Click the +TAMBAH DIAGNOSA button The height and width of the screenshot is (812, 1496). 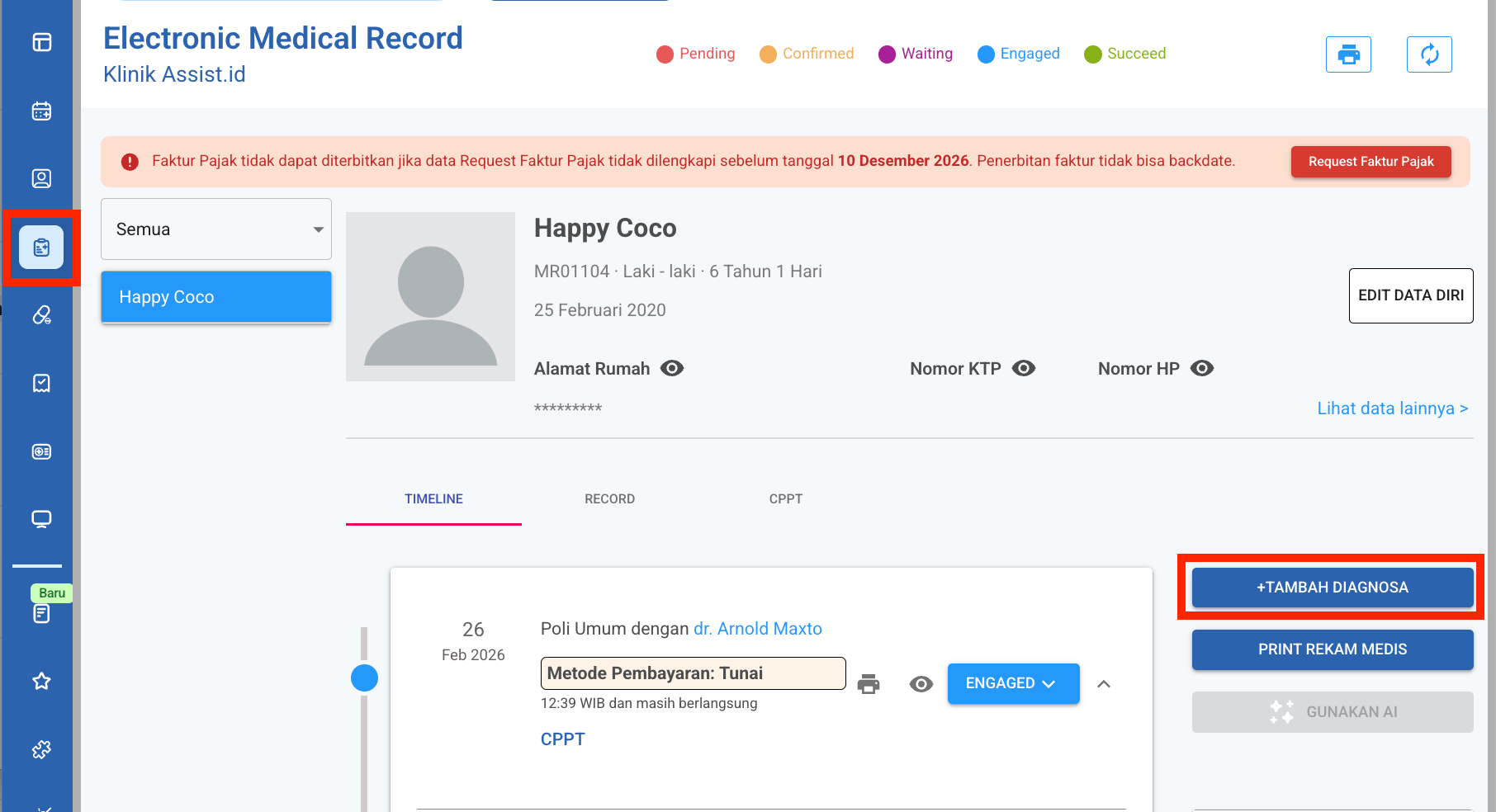point(1332,588)
